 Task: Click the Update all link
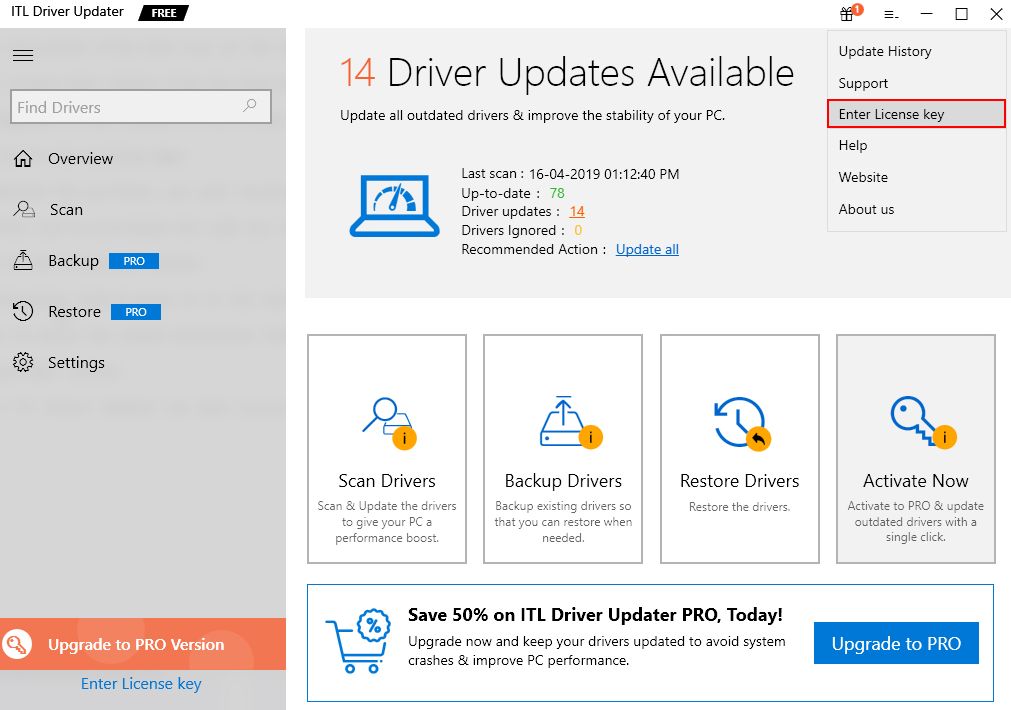point(647,250)
